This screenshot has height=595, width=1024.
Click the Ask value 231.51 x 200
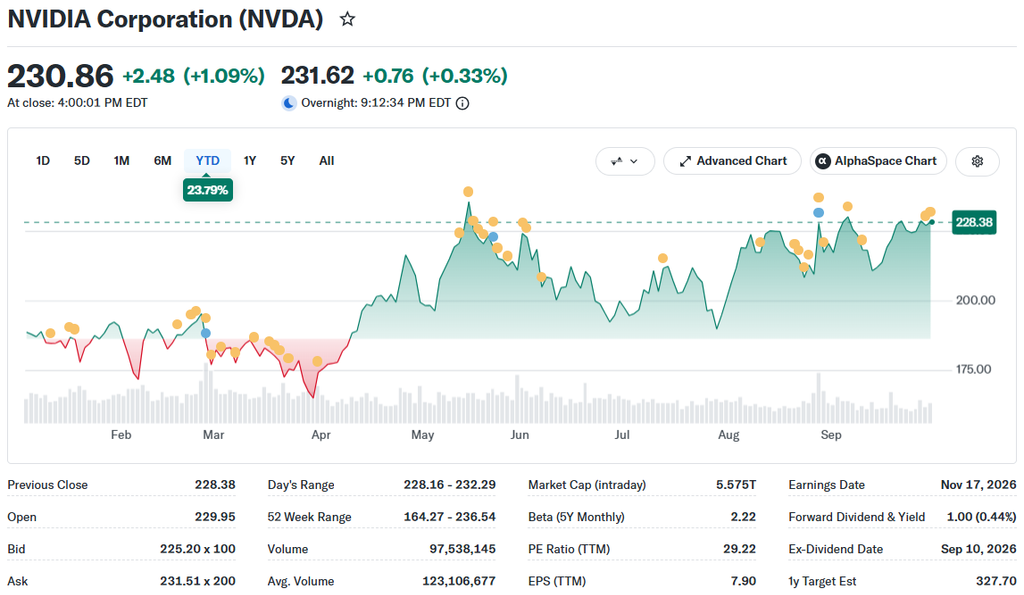point(198,581)
